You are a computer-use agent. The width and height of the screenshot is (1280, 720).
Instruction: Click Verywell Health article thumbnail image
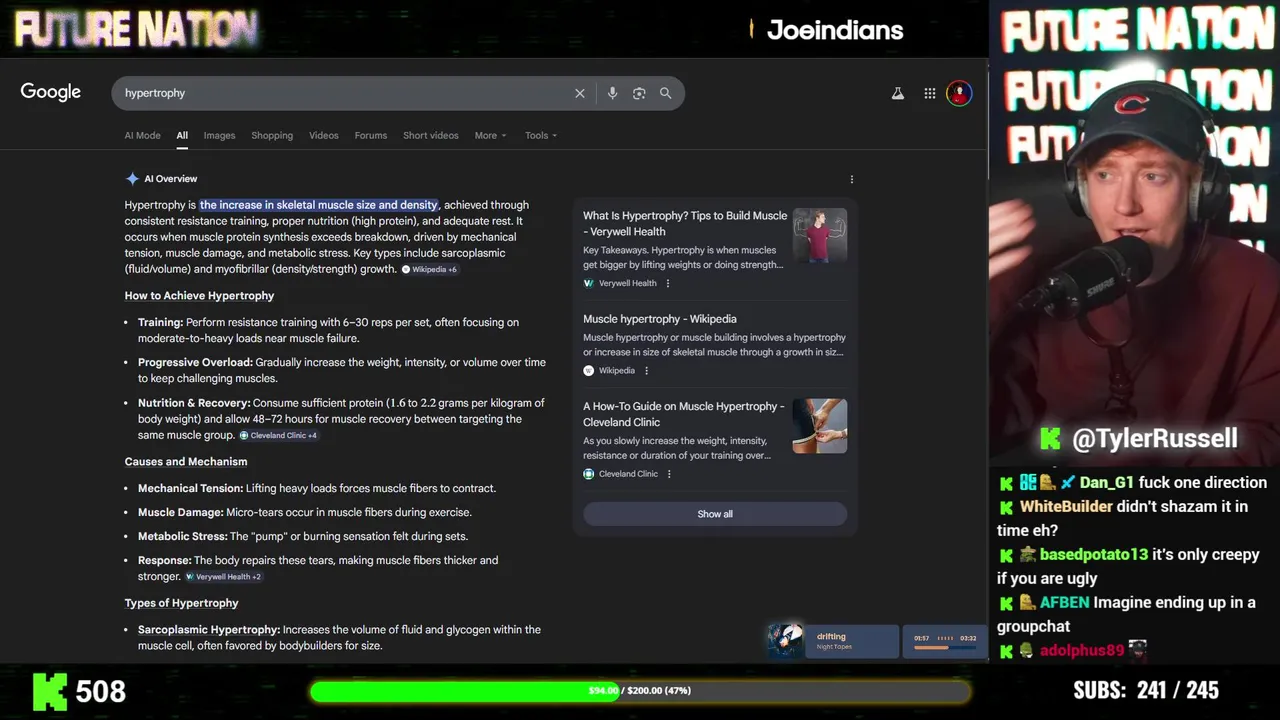coord(820,235)
